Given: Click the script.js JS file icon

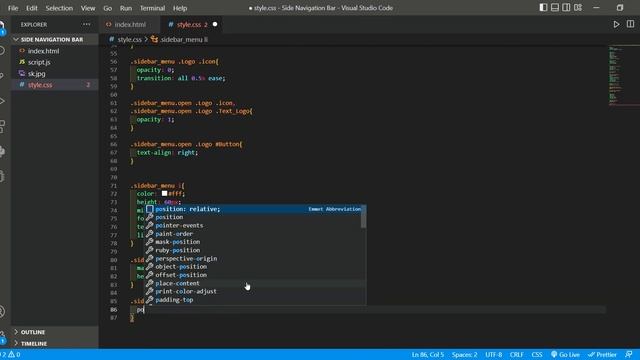Looking at the screenshot, I should [22, 62].
